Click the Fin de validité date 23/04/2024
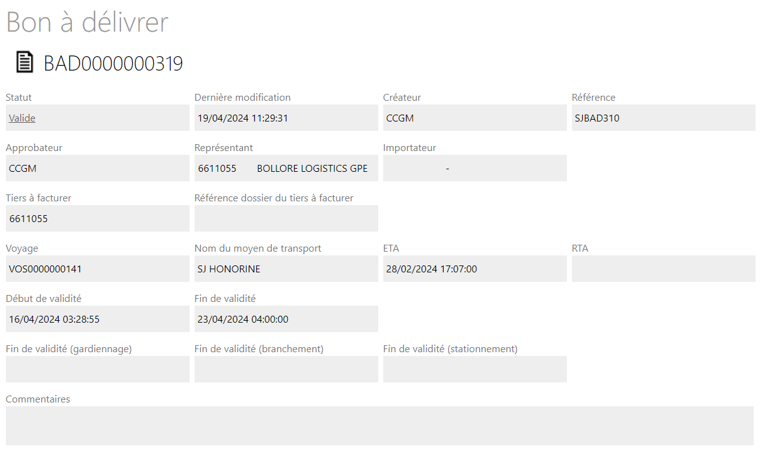Screen dimensions: 761x453 click(x=286, y=319)
